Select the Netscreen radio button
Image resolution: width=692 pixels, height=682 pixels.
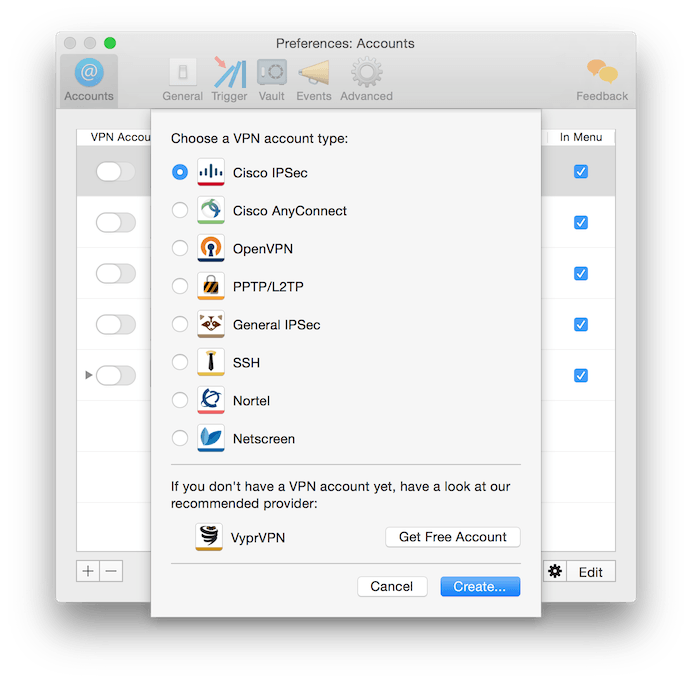pos(180,439)
